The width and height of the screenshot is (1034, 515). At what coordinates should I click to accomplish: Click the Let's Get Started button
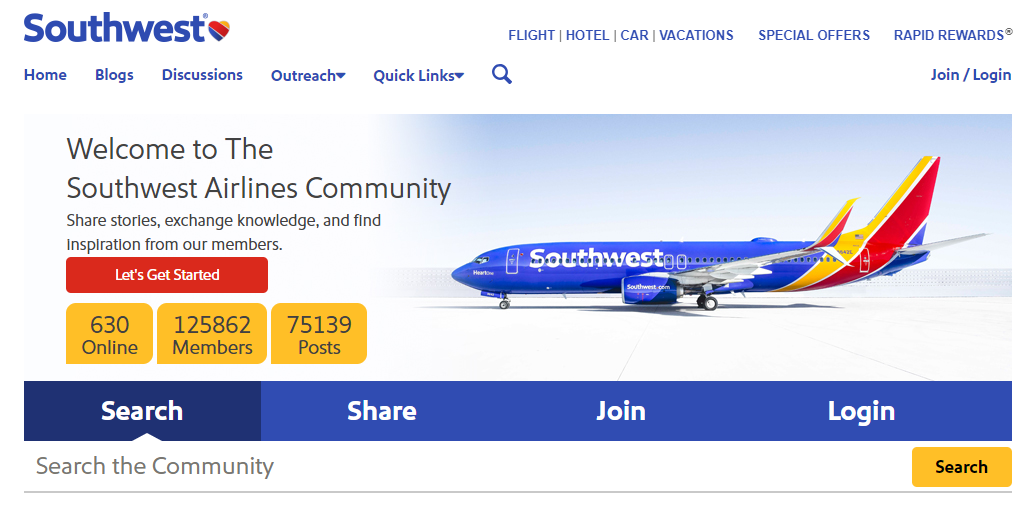coord(167,275)
